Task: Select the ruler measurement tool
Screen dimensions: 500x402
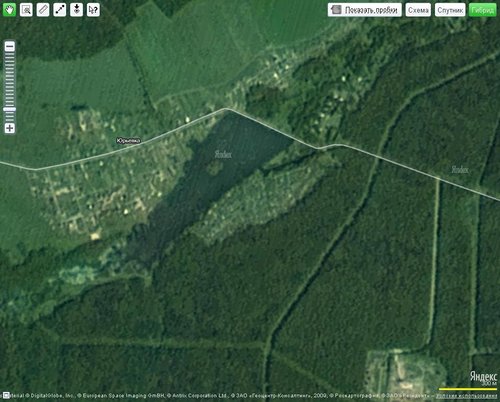Action: coord(43,10)
